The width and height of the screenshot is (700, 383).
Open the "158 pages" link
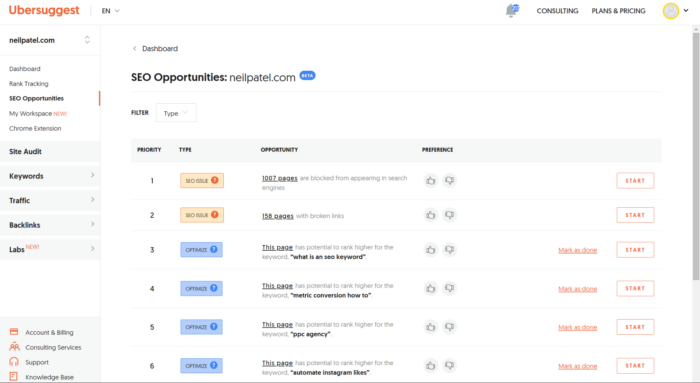(278, 216)
